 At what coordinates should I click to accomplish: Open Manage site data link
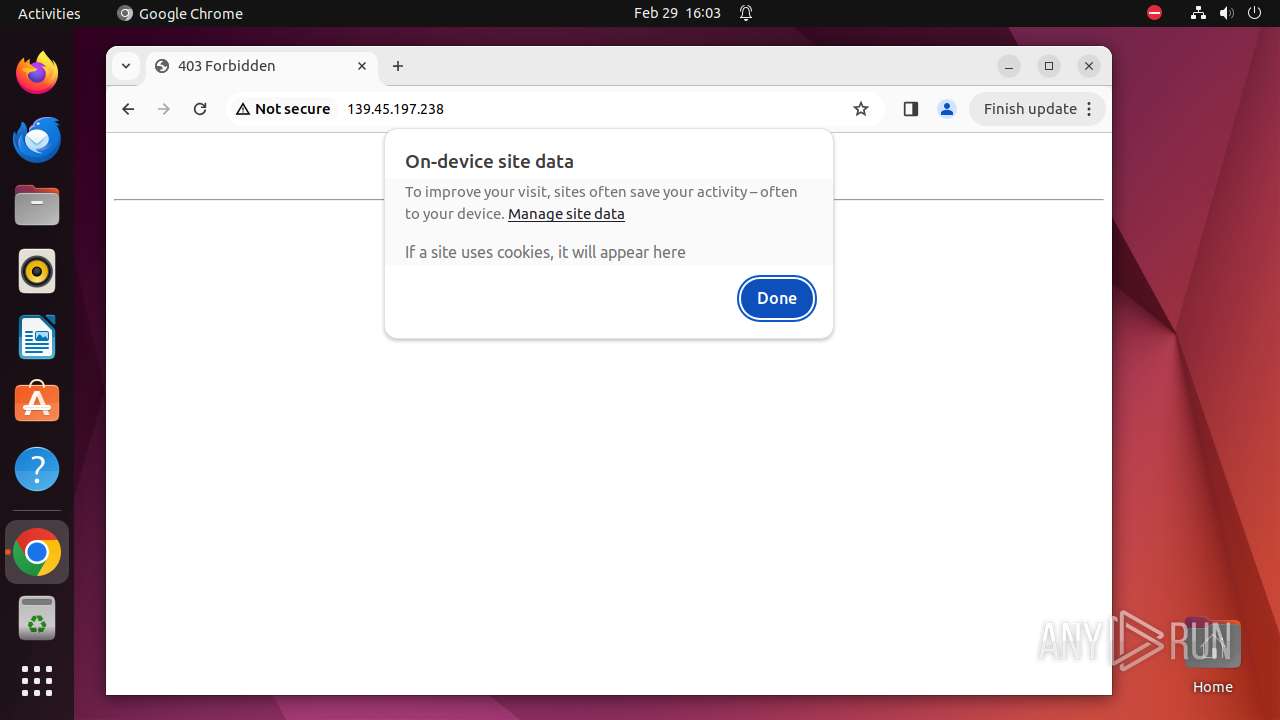pos(566,214)
